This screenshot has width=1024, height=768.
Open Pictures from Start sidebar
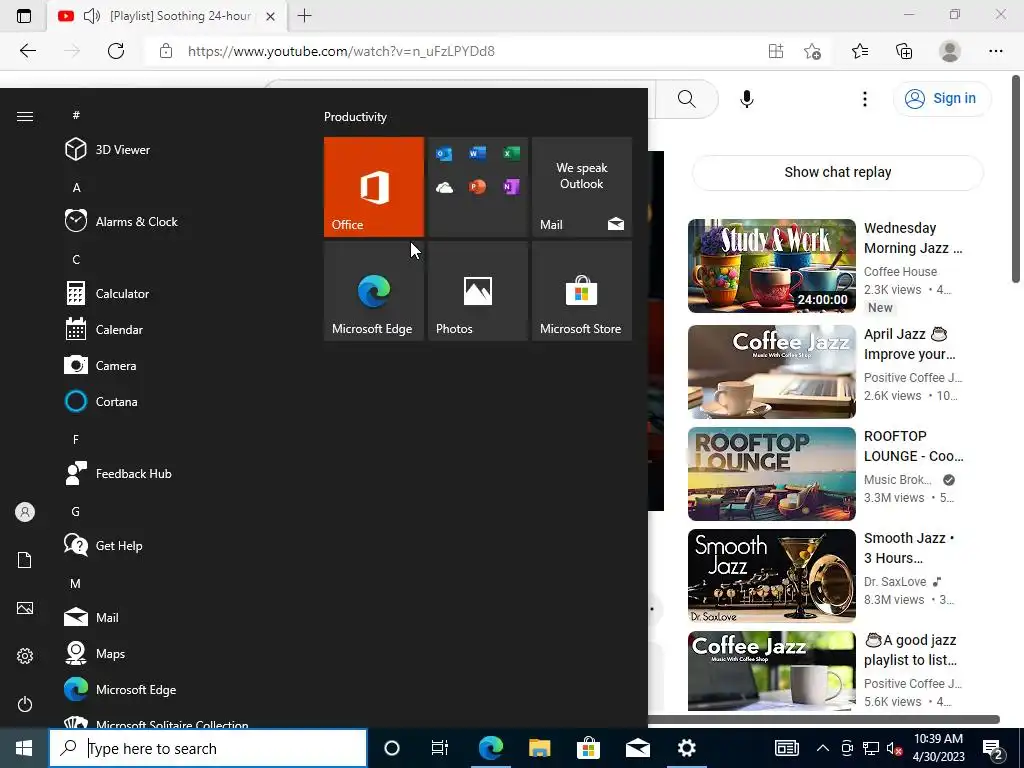pyautogui.click(x=25, y=608)
